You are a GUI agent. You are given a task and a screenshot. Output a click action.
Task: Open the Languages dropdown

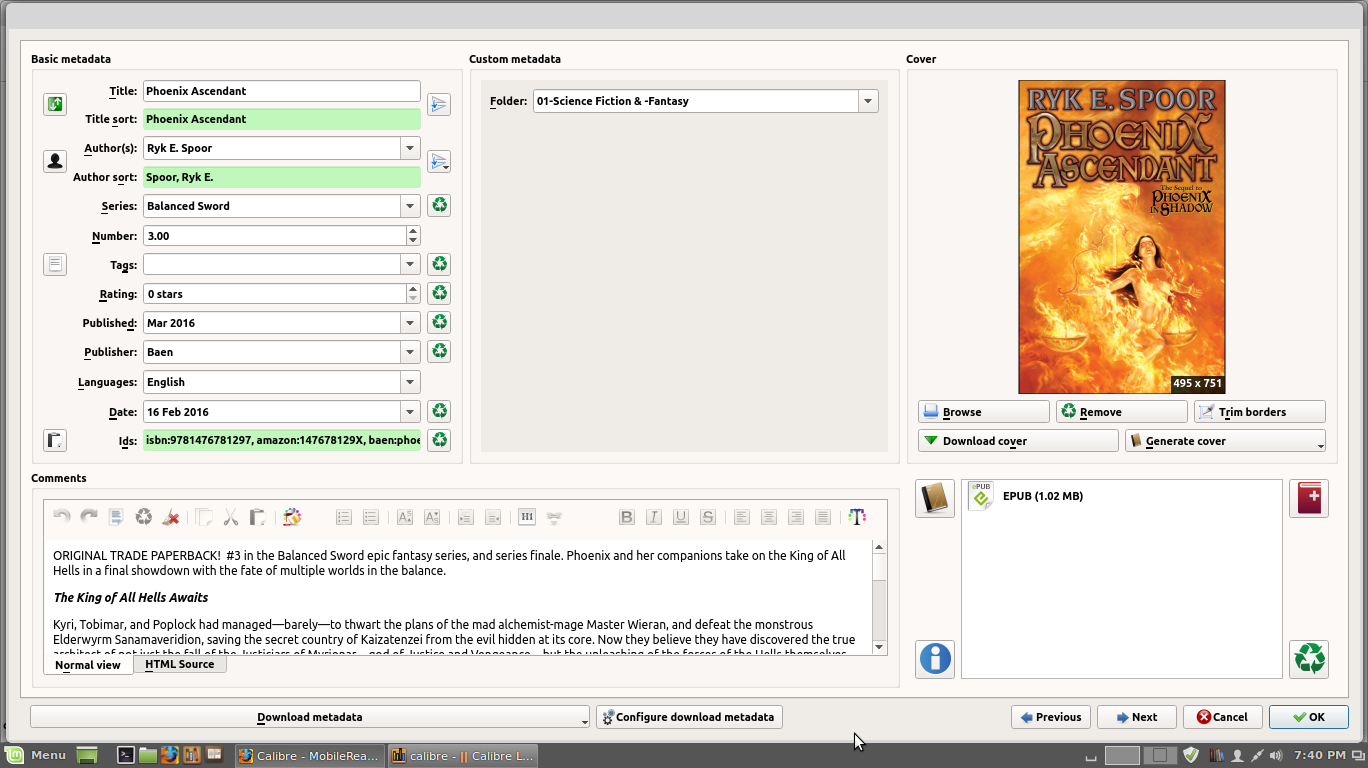[x=410, y=382]
